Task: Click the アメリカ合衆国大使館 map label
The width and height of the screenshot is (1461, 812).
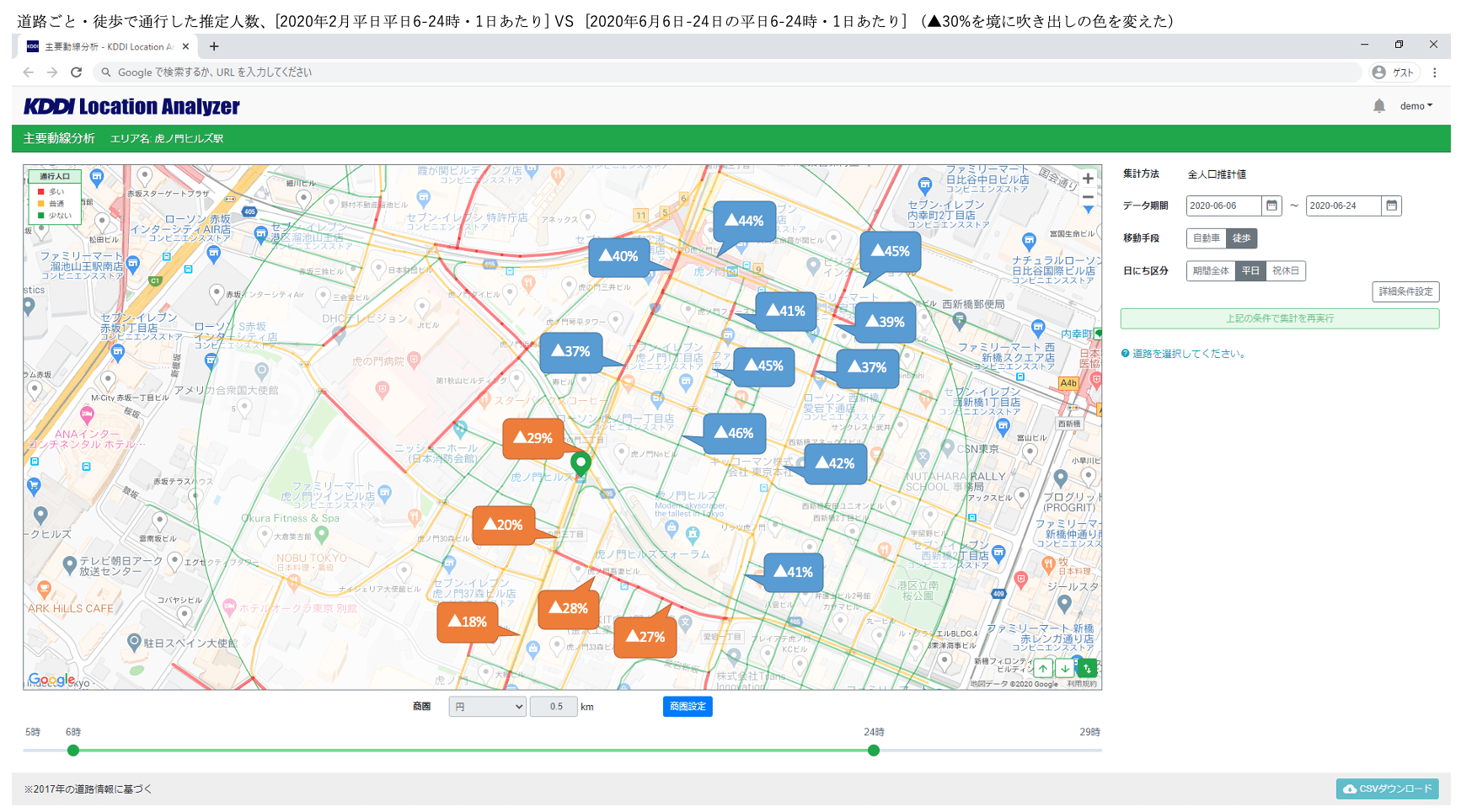Action: pos(226,390)
